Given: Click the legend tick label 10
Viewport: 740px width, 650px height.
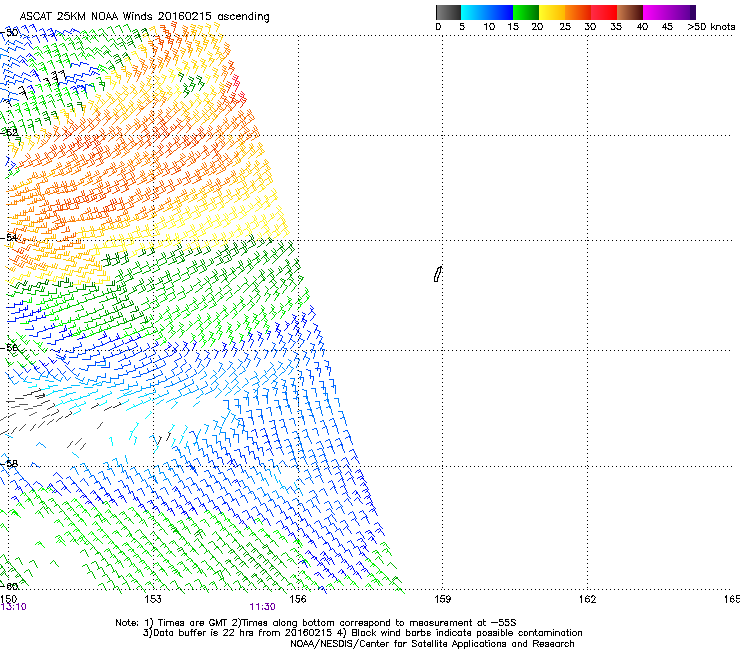Looking at the screenshot, I should [x=489, y=27].
